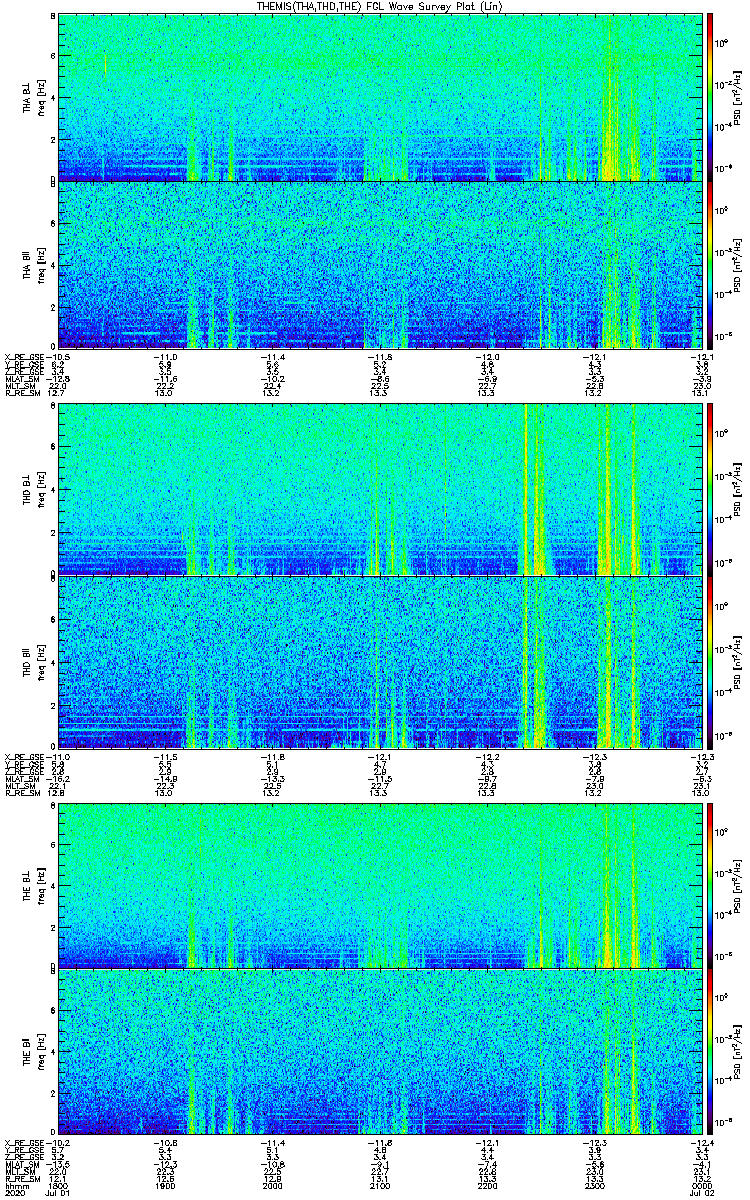Image resolution: width=750 pixels, height=1200 pixels.
Task: Click the 1900 time tick label
Action: [x=165, y=1185]
